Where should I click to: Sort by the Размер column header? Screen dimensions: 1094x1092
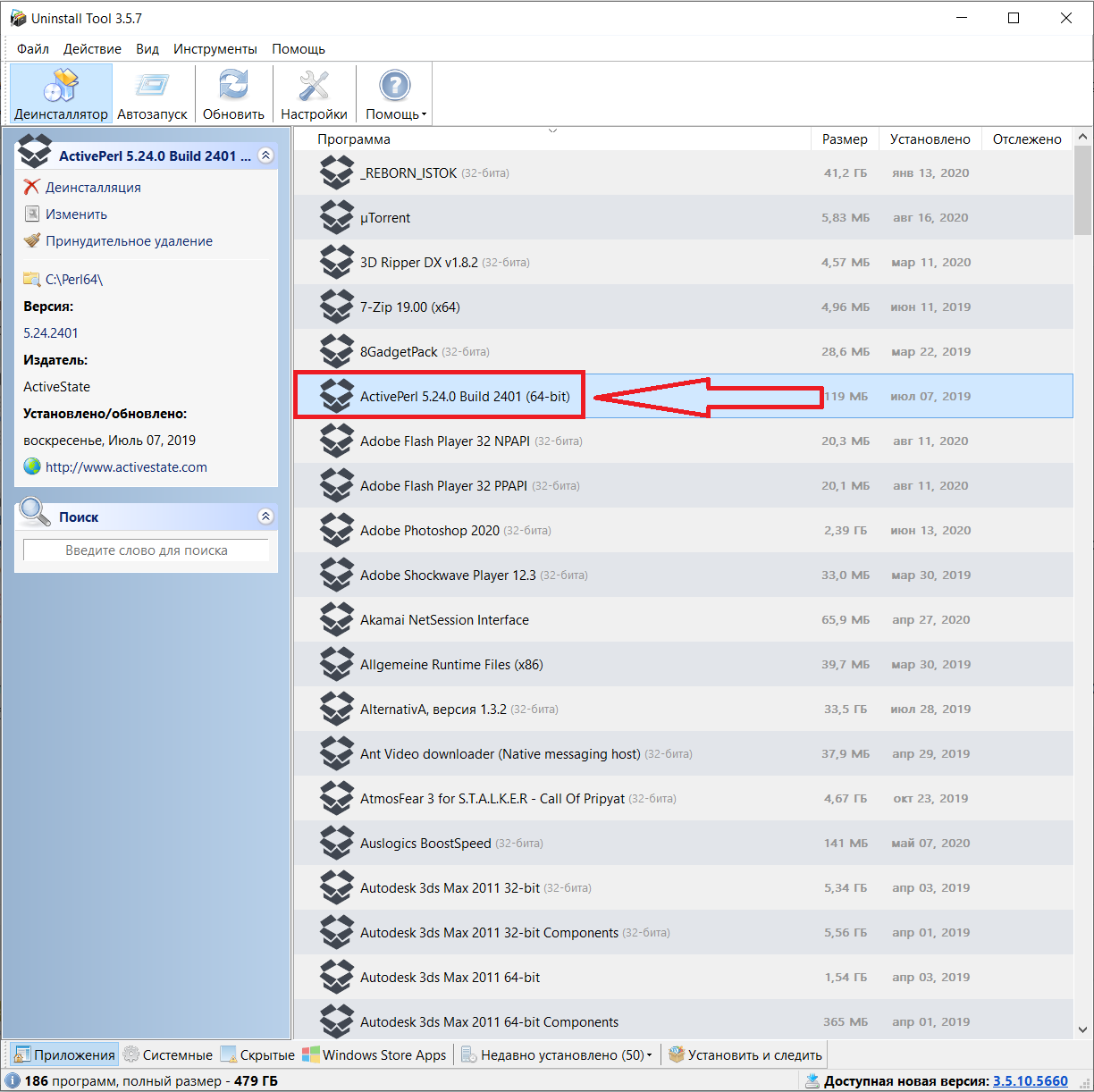point(845,139)
